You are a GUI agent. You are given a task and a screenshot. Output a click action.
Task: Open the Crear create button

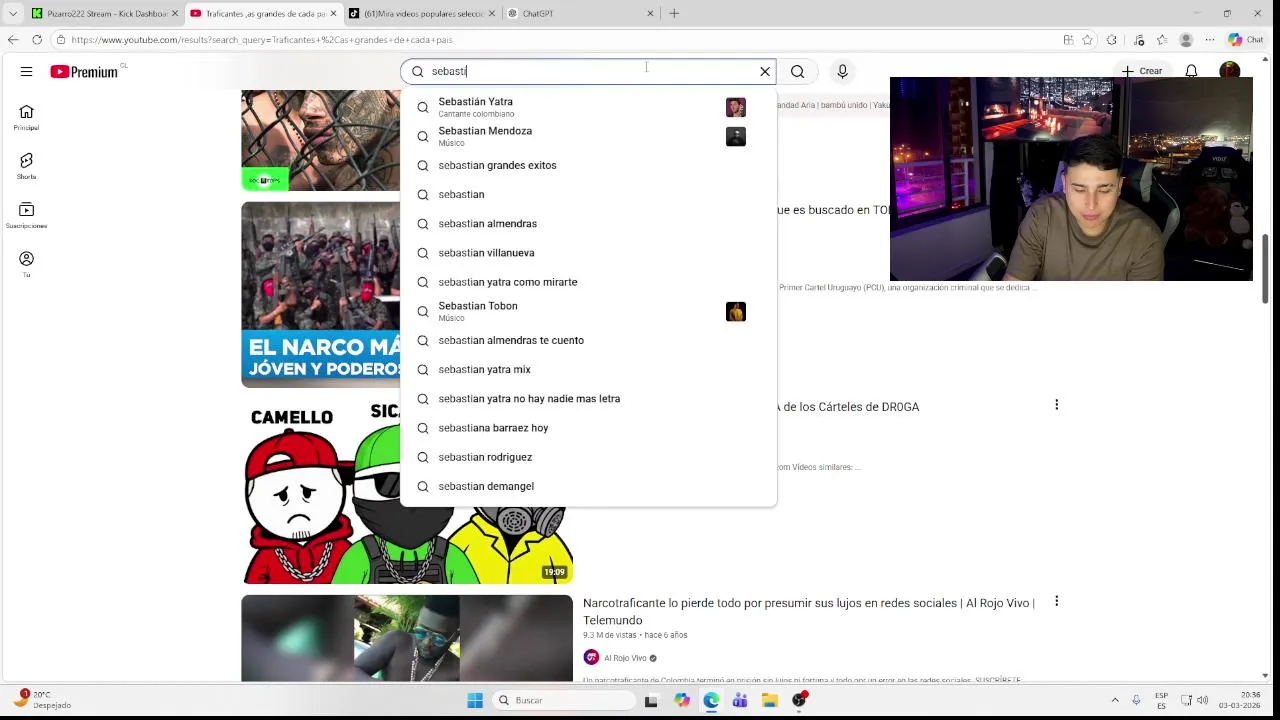1142,71
